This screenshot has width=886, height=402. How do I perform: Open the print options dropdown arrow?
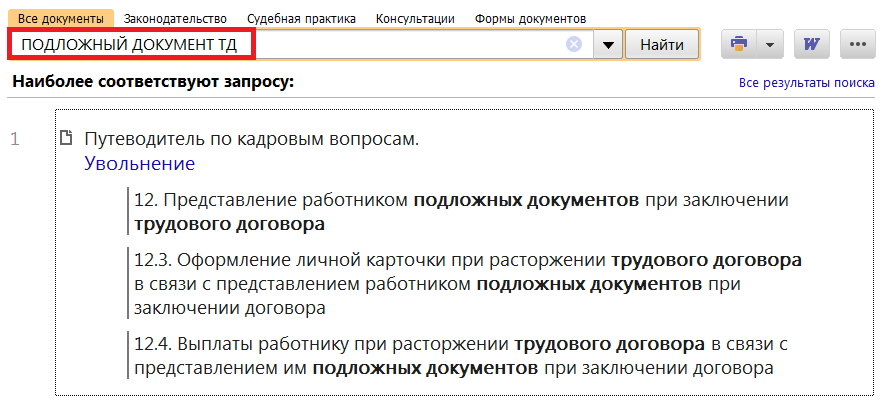[x=769, y=45]
